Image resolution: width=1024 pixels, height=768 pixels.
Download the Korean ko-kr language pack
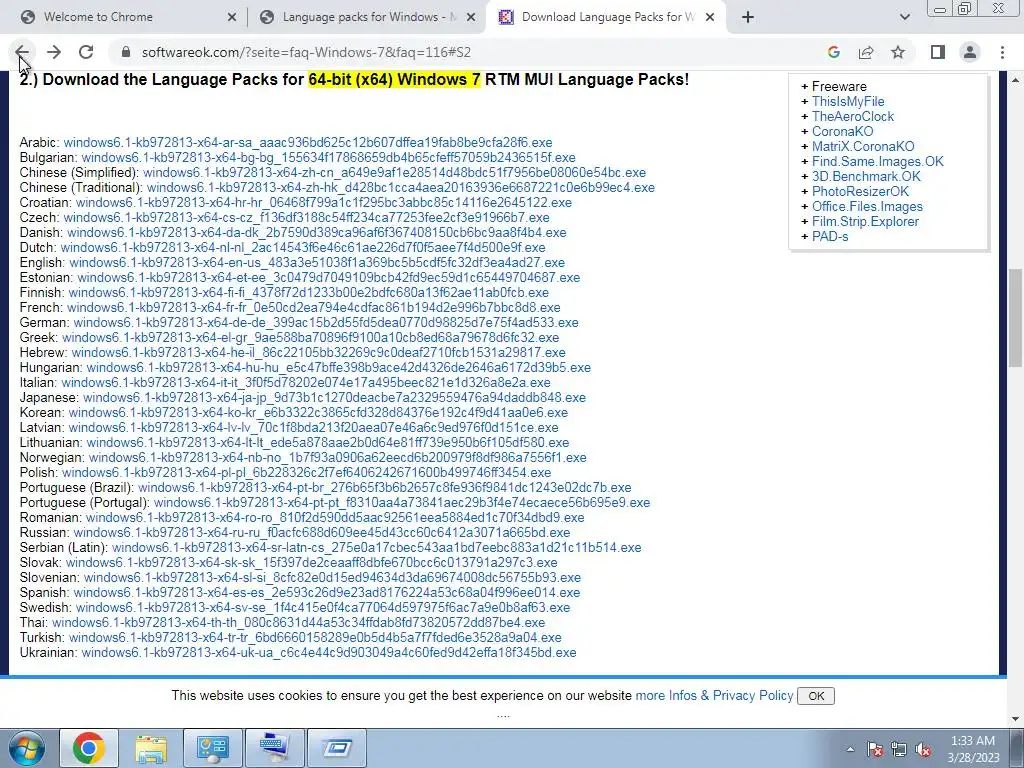pyautogui.click(x=318, y=413)
